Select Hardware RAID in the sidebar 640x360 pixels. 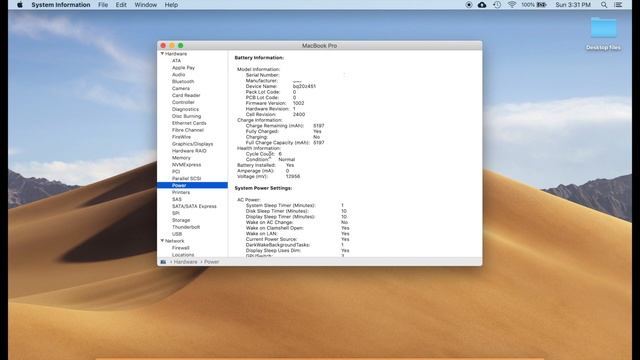pyautogui.click(x=189, y=151)
